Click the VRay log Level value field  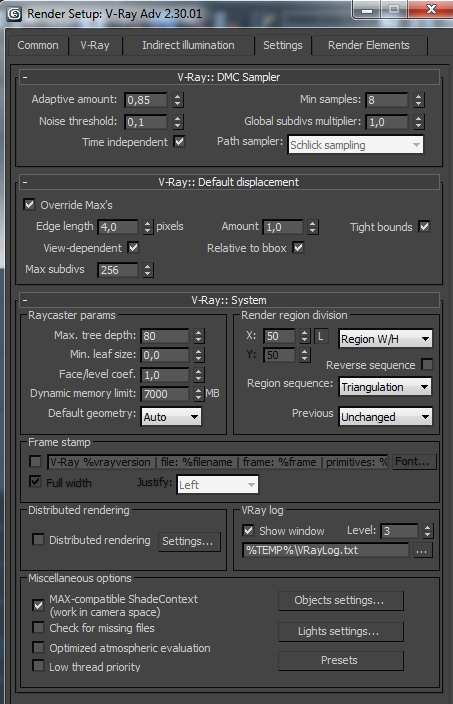click(399, 531)
